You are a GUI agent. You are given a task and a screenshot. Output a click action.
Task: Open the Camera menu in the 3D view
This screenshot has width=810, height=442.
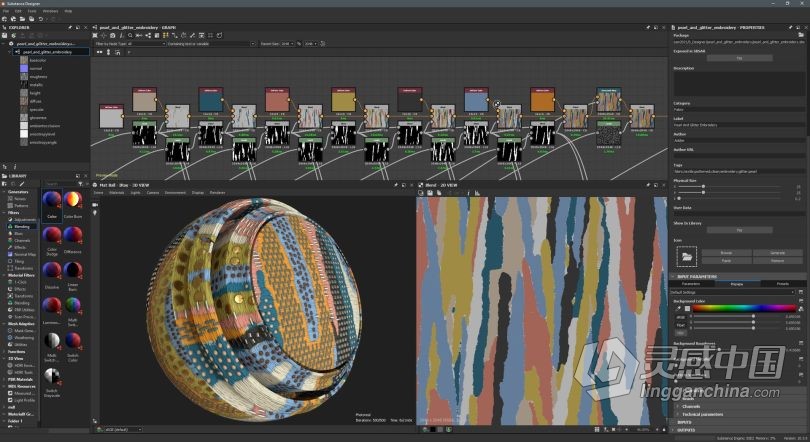click(x=153, y=193)
